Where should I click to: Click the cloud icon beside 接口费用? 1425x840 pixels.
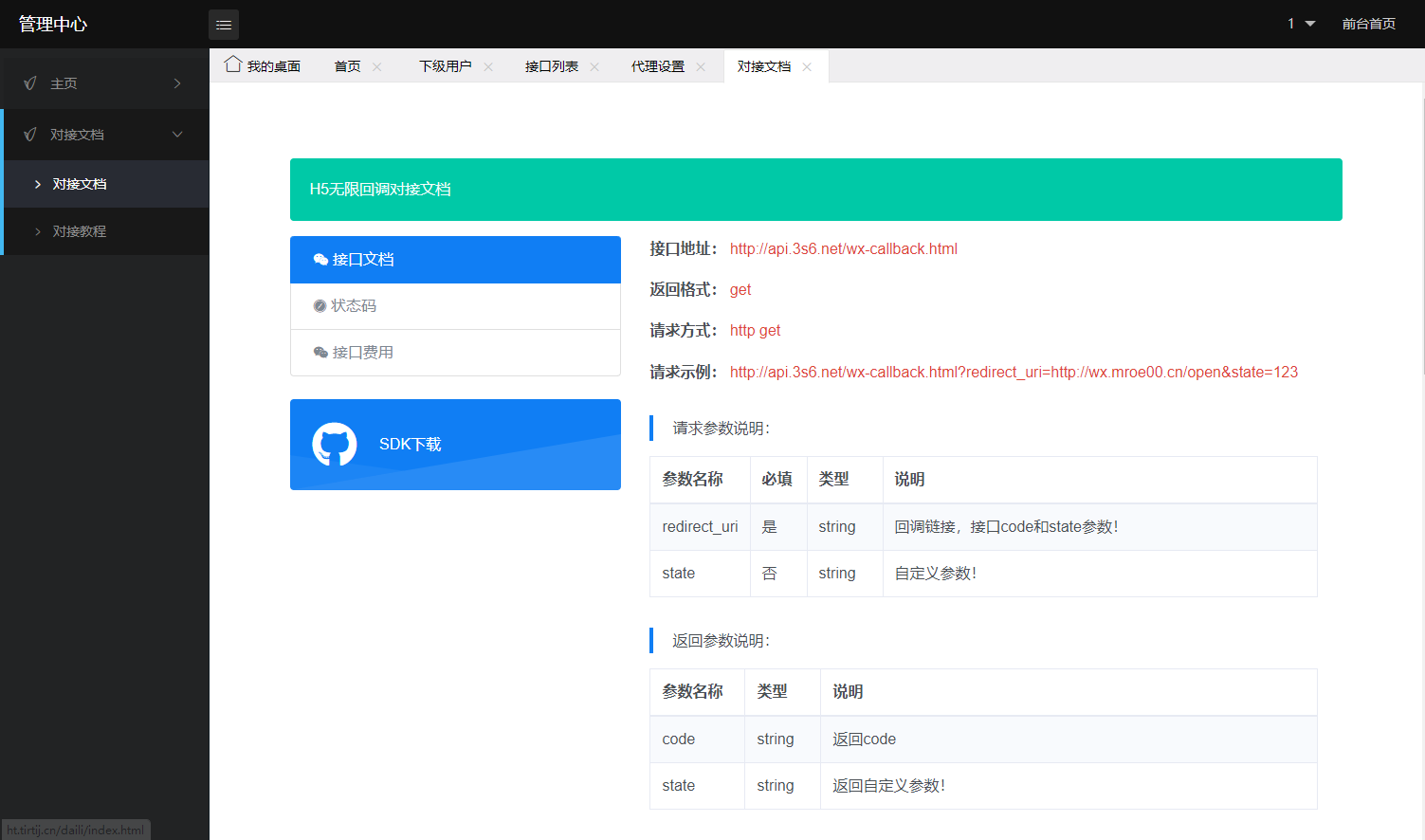[321, 352]
